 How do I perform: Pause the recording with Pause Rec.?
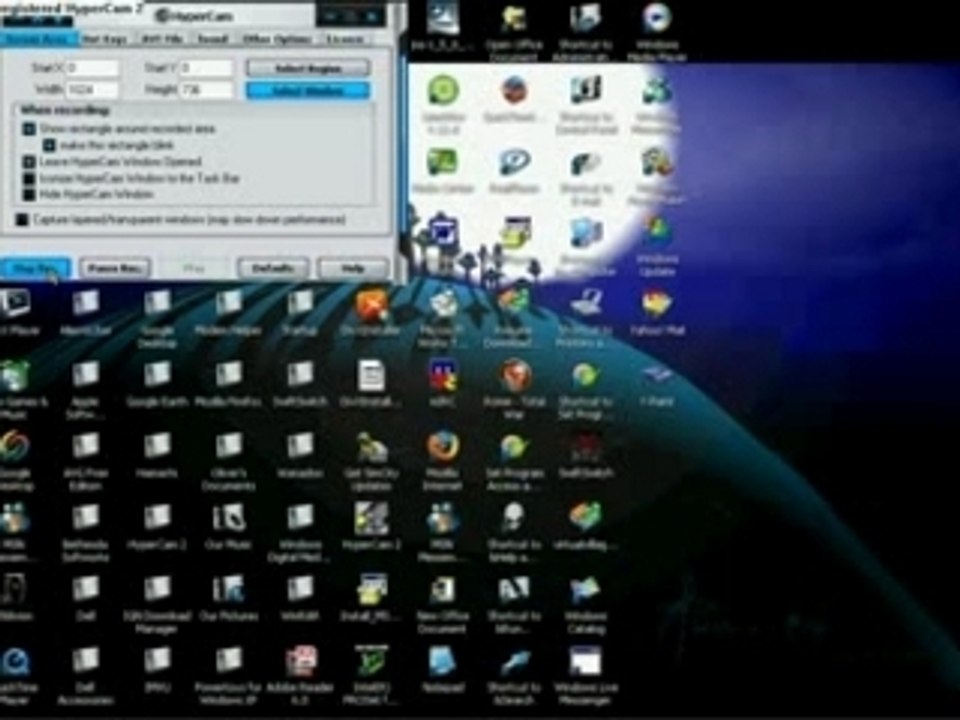[115, 268]
